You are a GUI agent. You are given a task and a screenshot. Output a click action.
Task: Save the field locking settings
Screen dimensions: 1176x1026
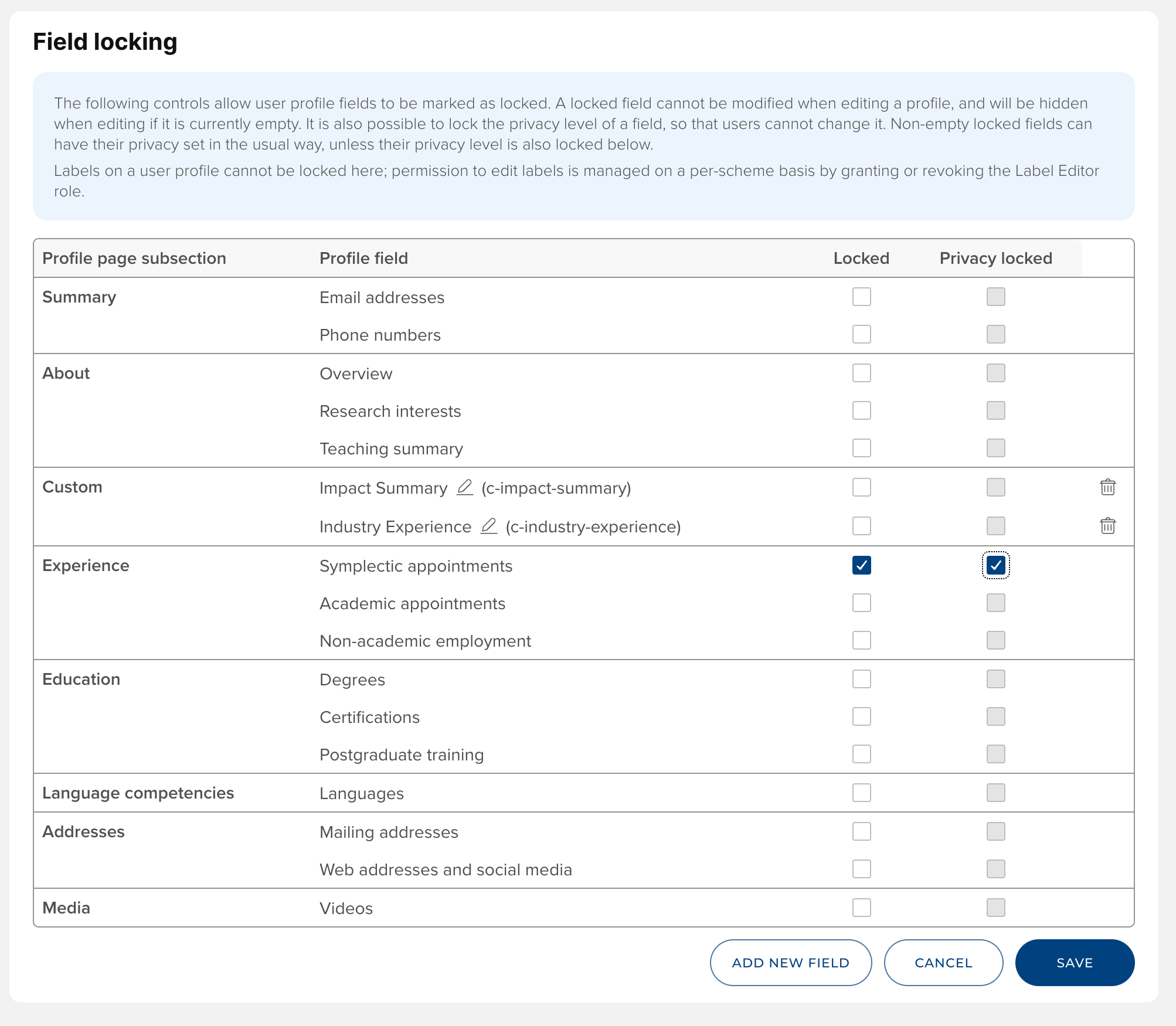[x=1074, y=963]
